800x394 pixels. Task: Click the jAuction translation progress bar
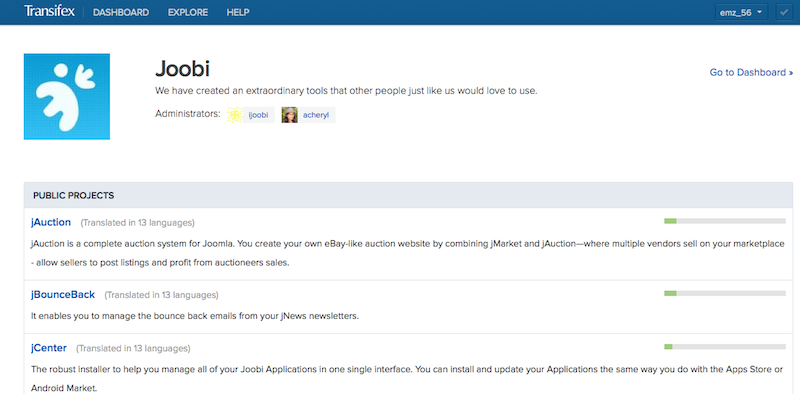pyautogui.click(x=724, y=221)
